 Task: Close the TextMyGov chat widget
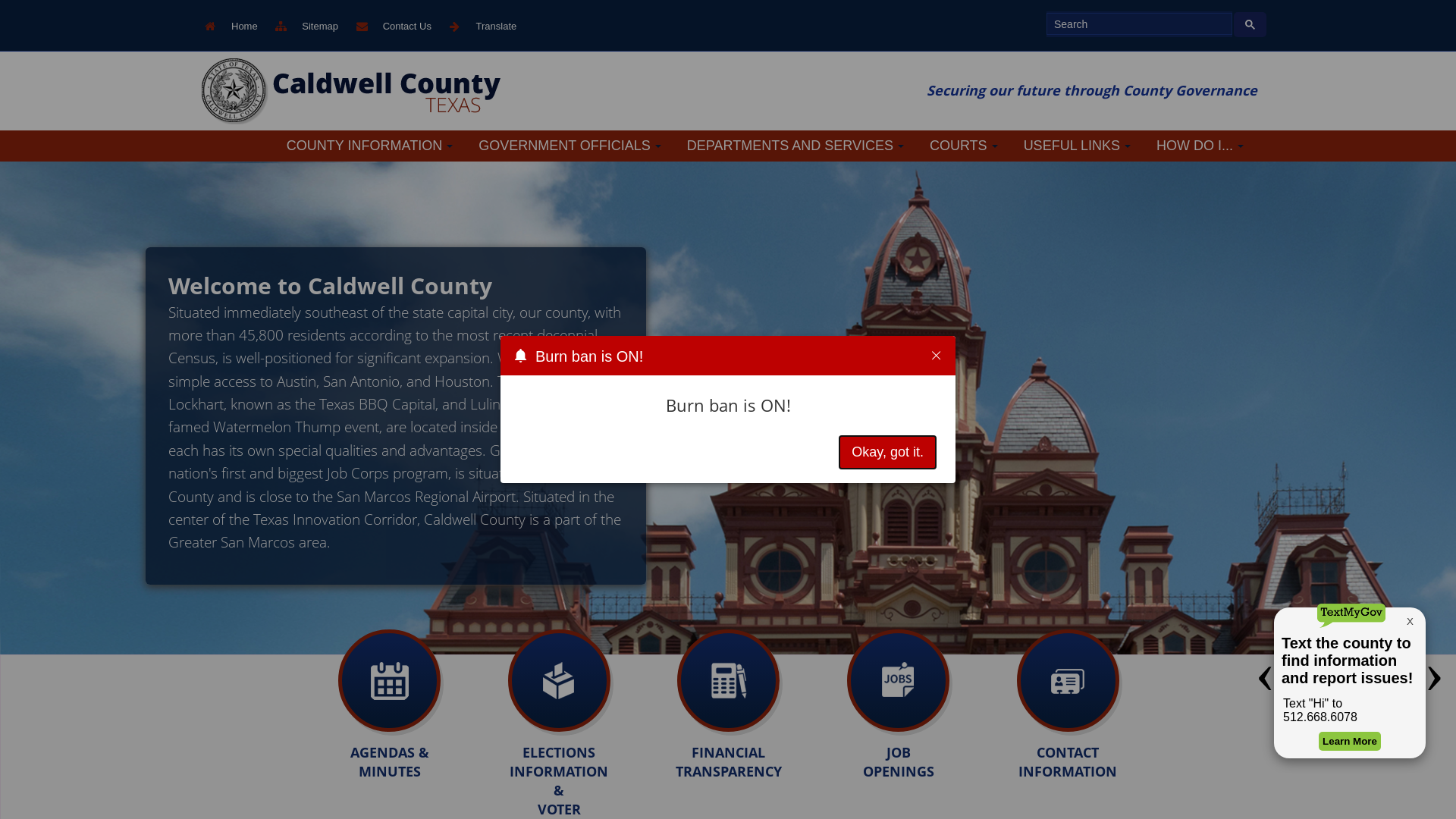[x=1410, y=621]
